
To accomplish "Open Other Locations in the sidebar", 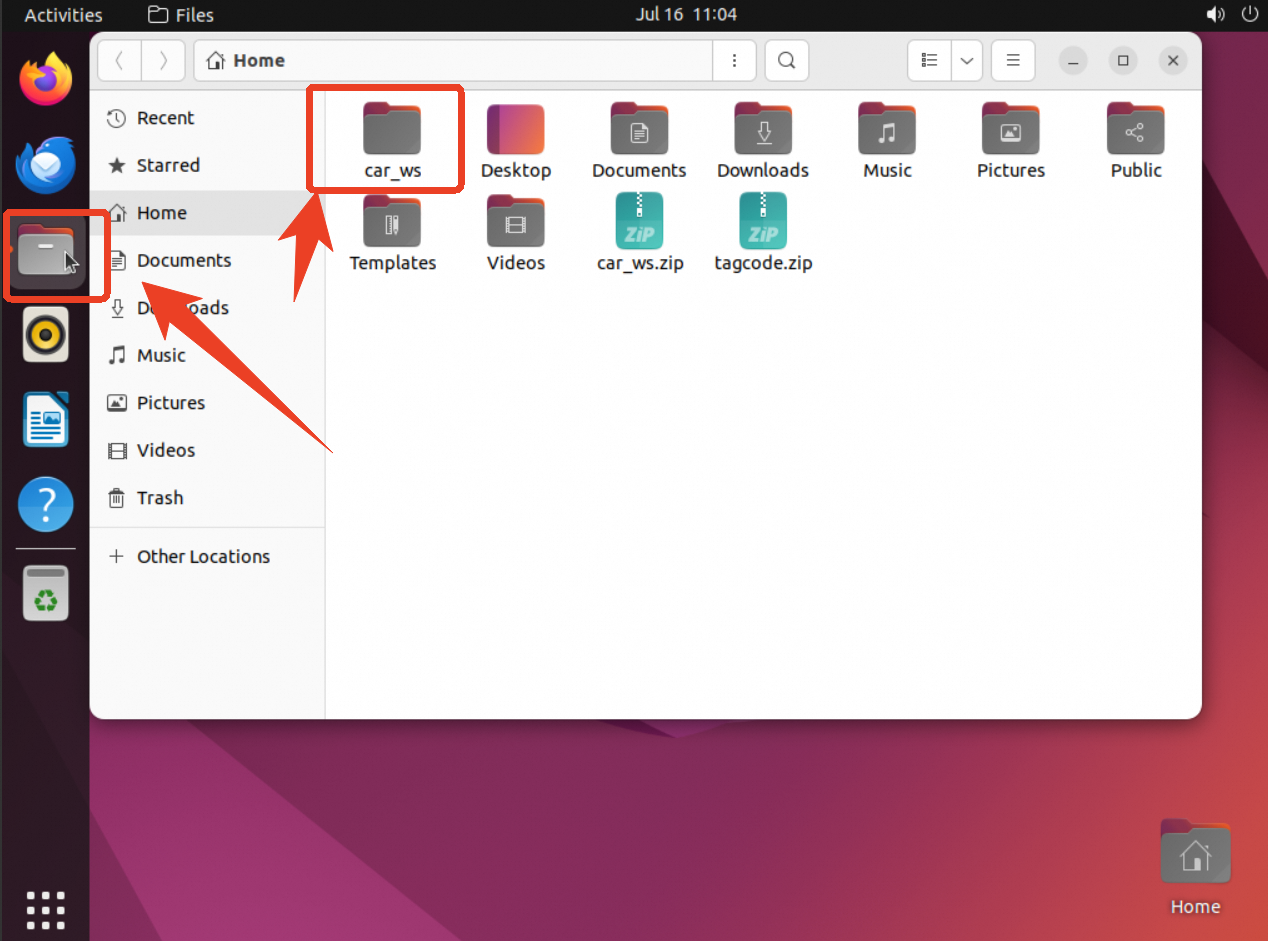I will pos(207,556).
